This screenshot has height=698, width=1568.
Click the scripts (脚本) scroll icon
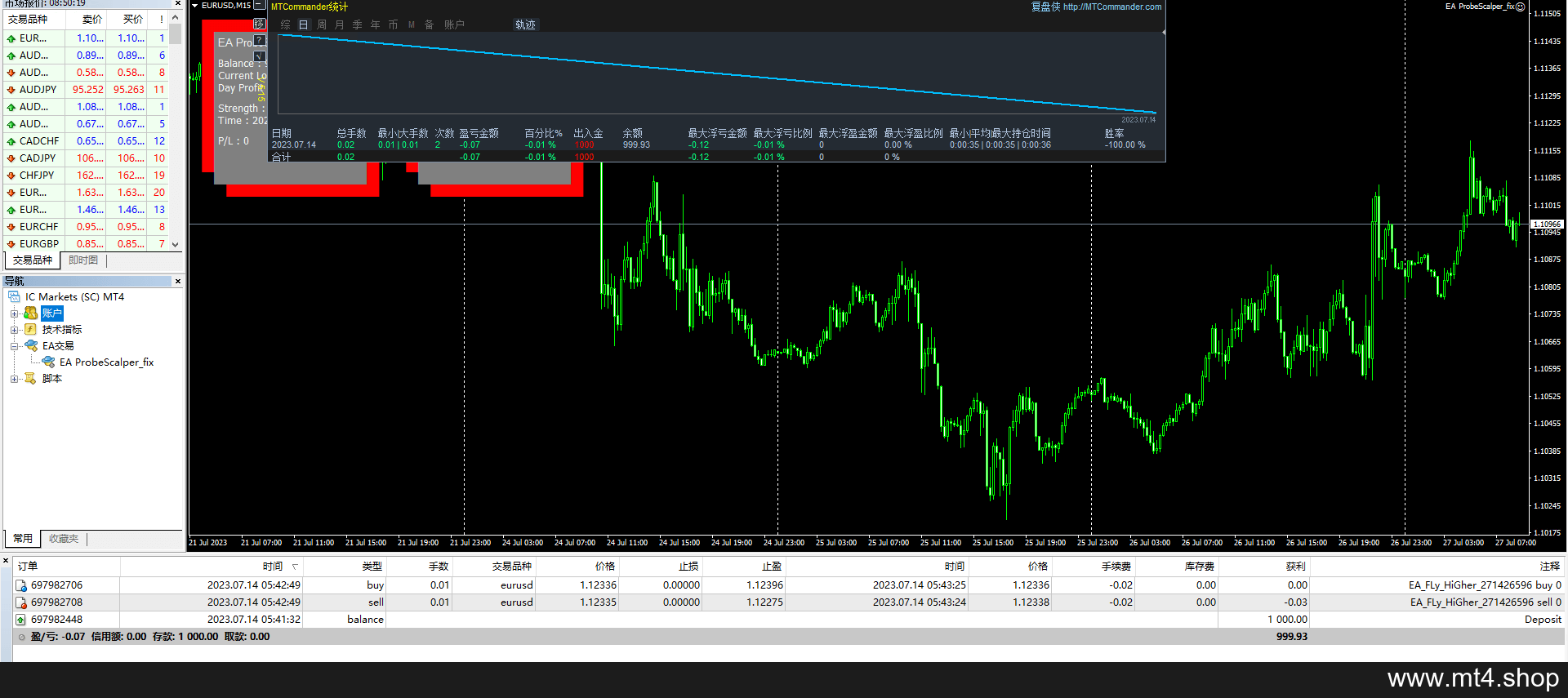30,378
